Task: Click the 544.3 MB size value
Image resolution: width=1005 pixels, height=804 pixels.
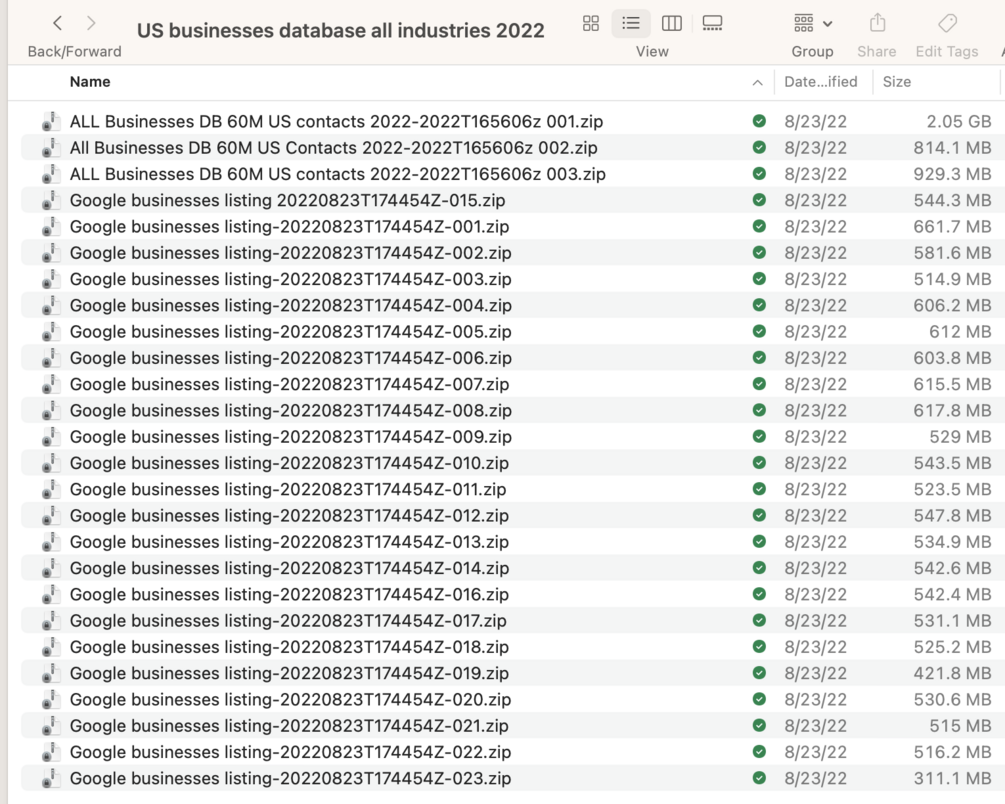Action: pyautogui.click(x=952, y=201)
